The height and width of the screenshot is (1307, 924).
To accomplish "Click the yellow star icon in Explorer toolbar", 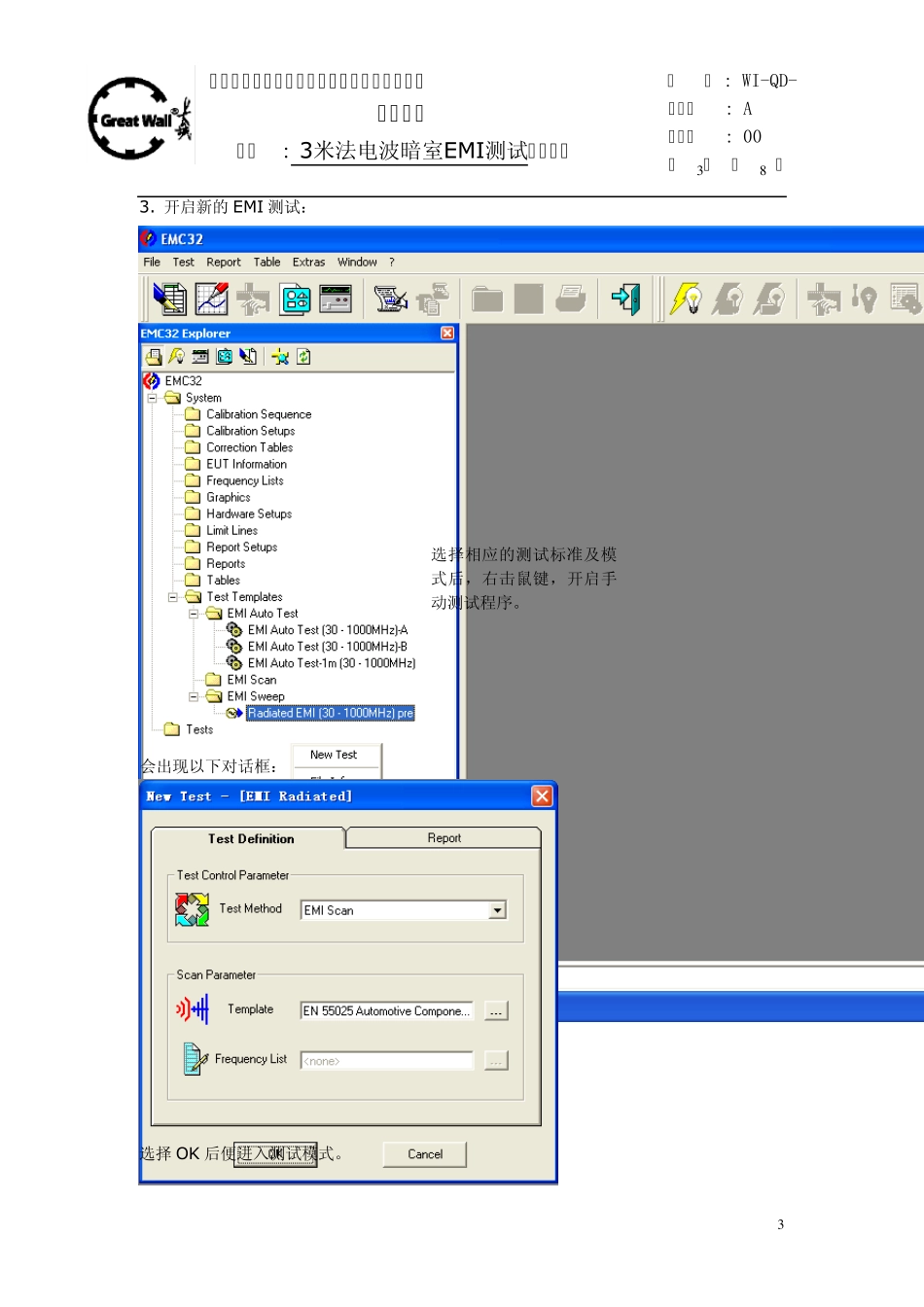I will coord(280,357).
